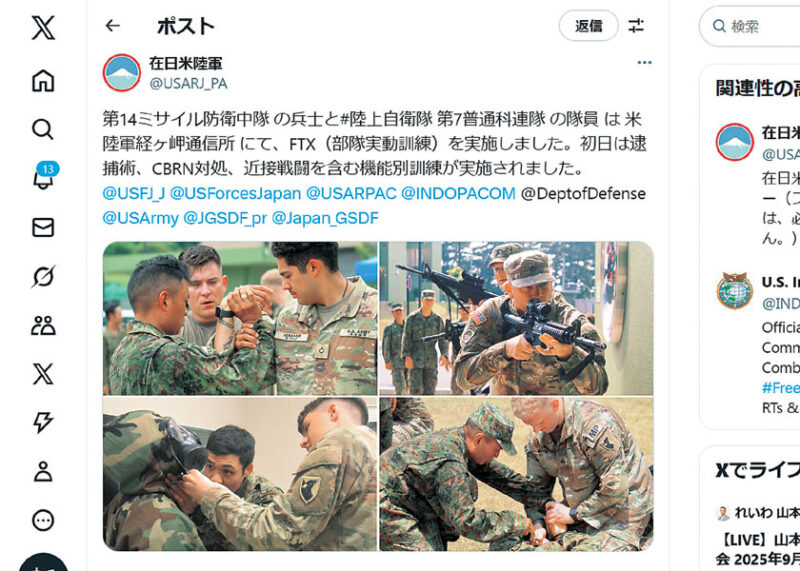800x571 pixels.
Task: Open the More circle icon in sidebar
Action: click(43, 520)
